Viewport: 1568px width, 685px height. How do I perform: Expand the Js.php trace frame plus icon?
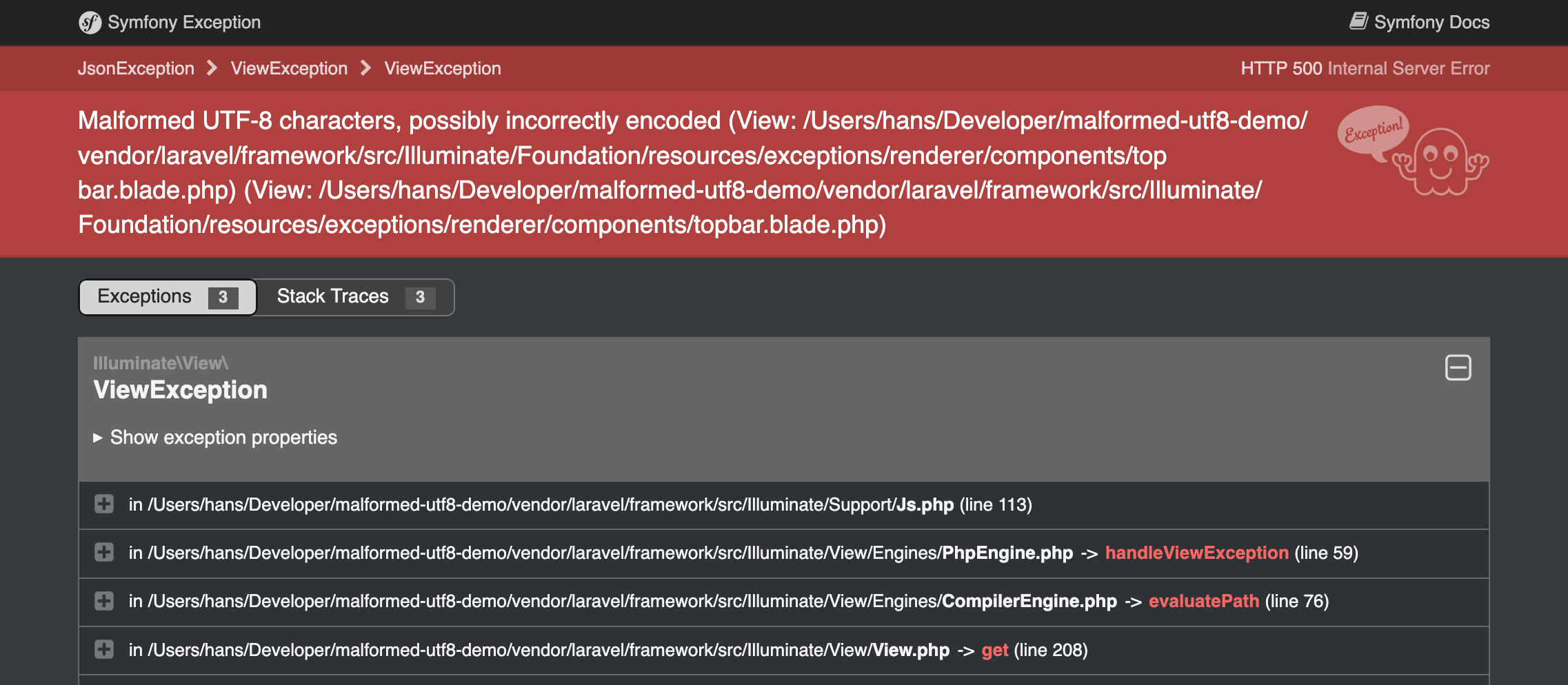click(x=104, y=504)
